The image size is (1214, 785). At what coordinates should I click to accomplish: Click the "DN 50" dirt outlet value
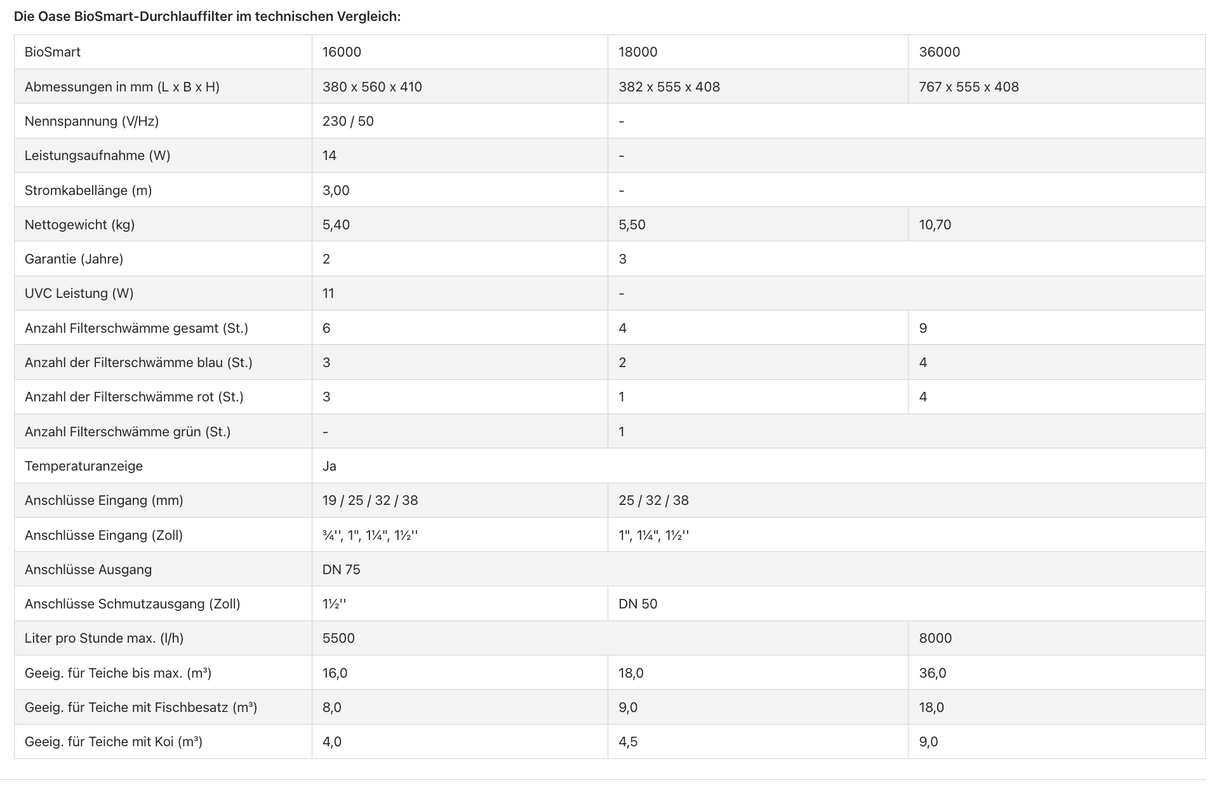(x=638, y=604)
